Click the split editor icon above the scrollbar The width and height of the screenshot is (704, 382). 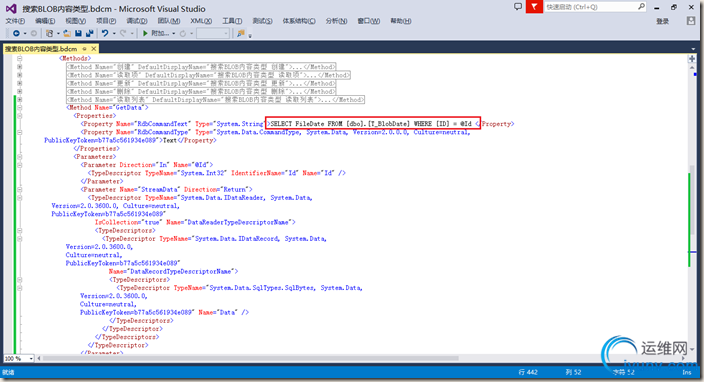coord(692,59)
